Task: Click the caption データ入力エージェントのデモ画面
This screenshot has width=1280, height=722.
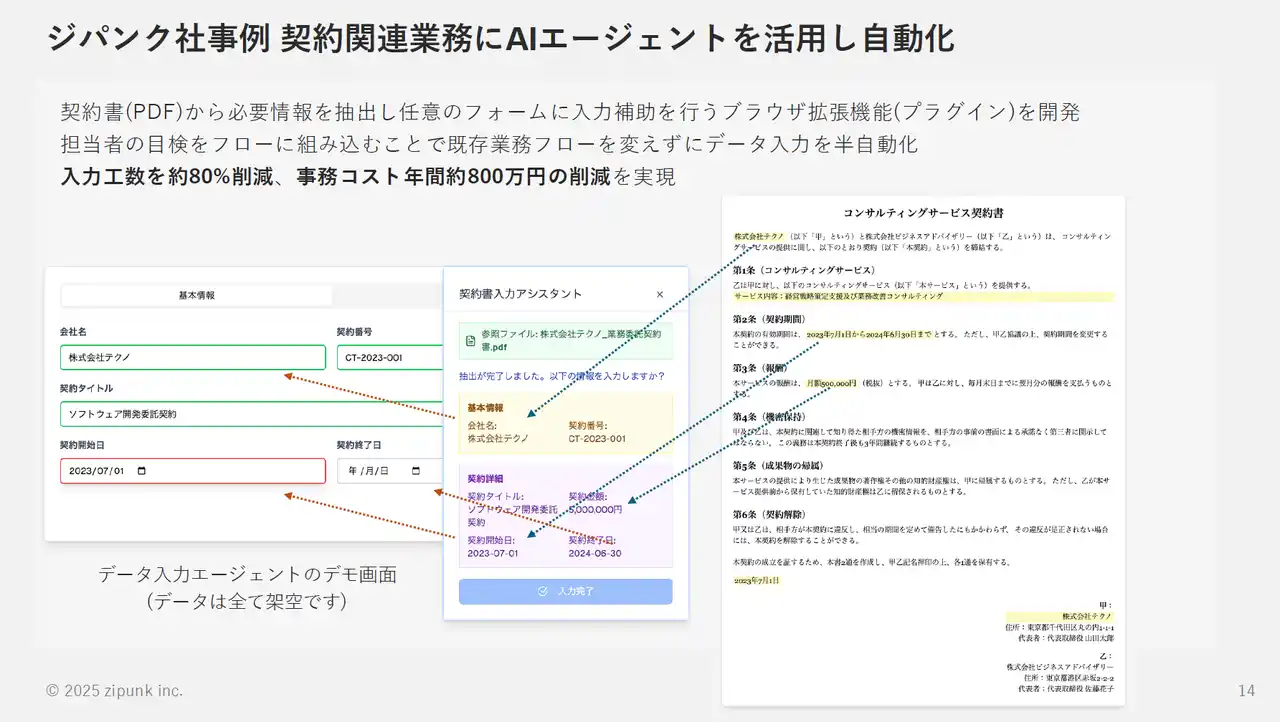Action: 247,575
